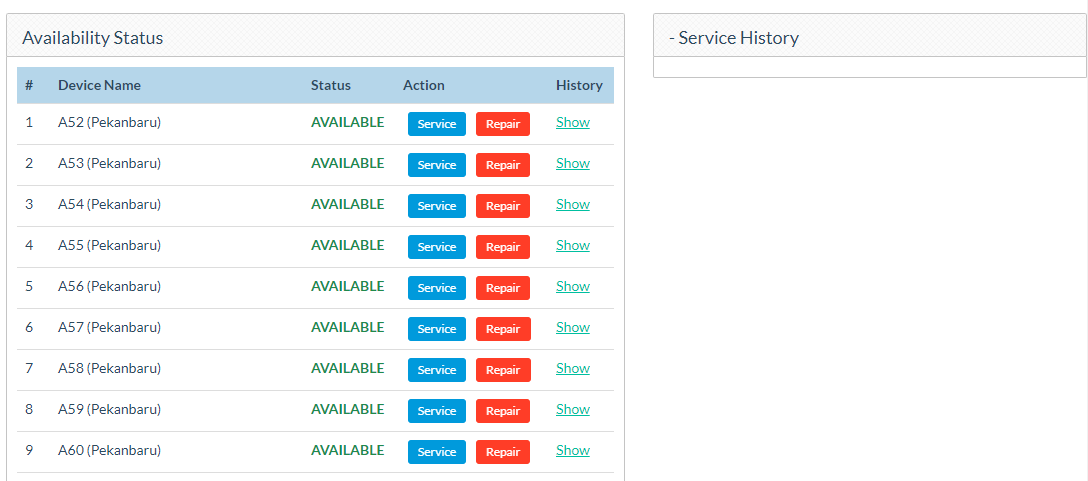Show history for A60 (Pekanbaru)
This screenshot has width=1088, height=481.
click(572, 450)
